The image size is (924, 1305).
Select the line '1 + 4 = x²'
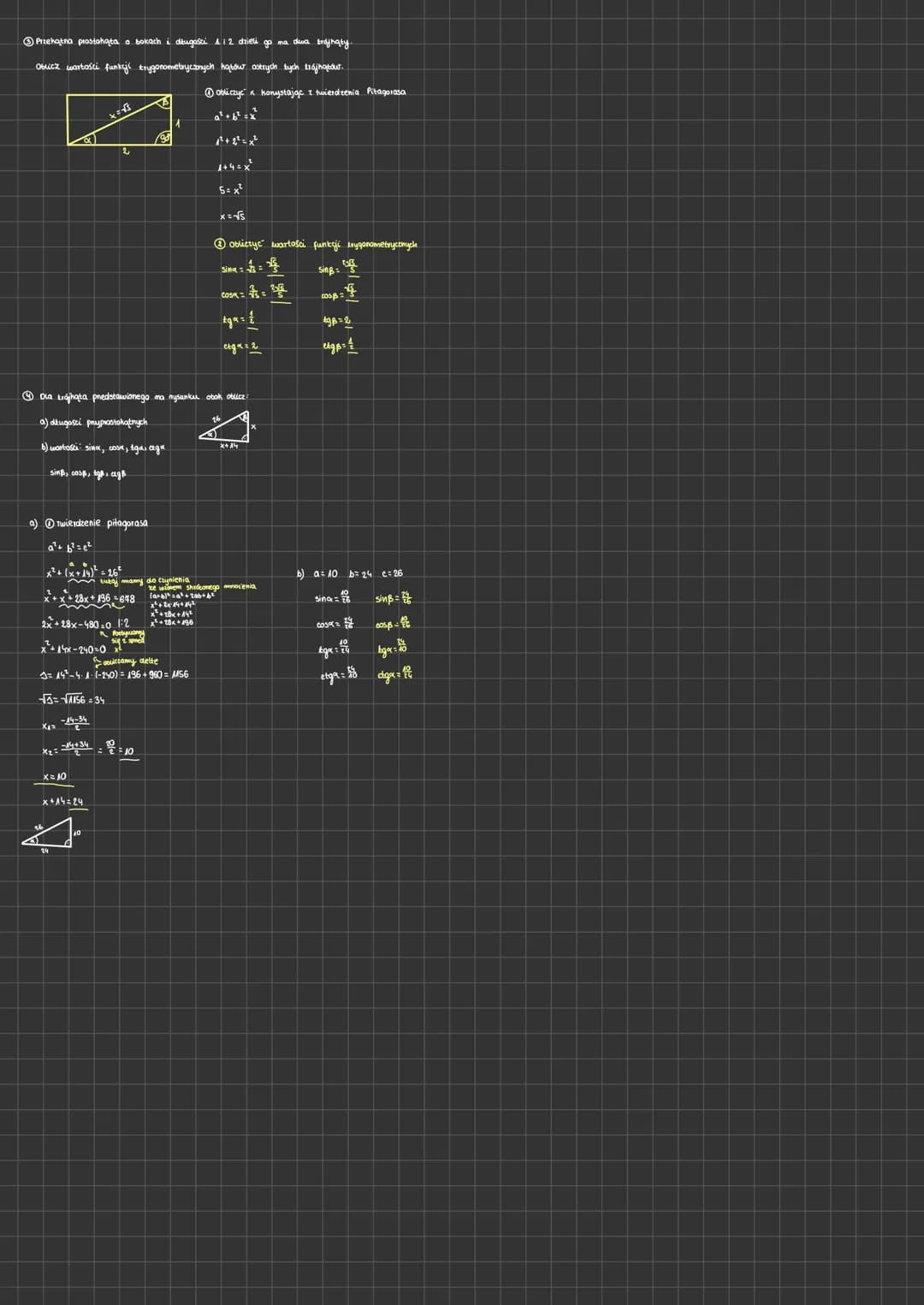click(235, 168)
